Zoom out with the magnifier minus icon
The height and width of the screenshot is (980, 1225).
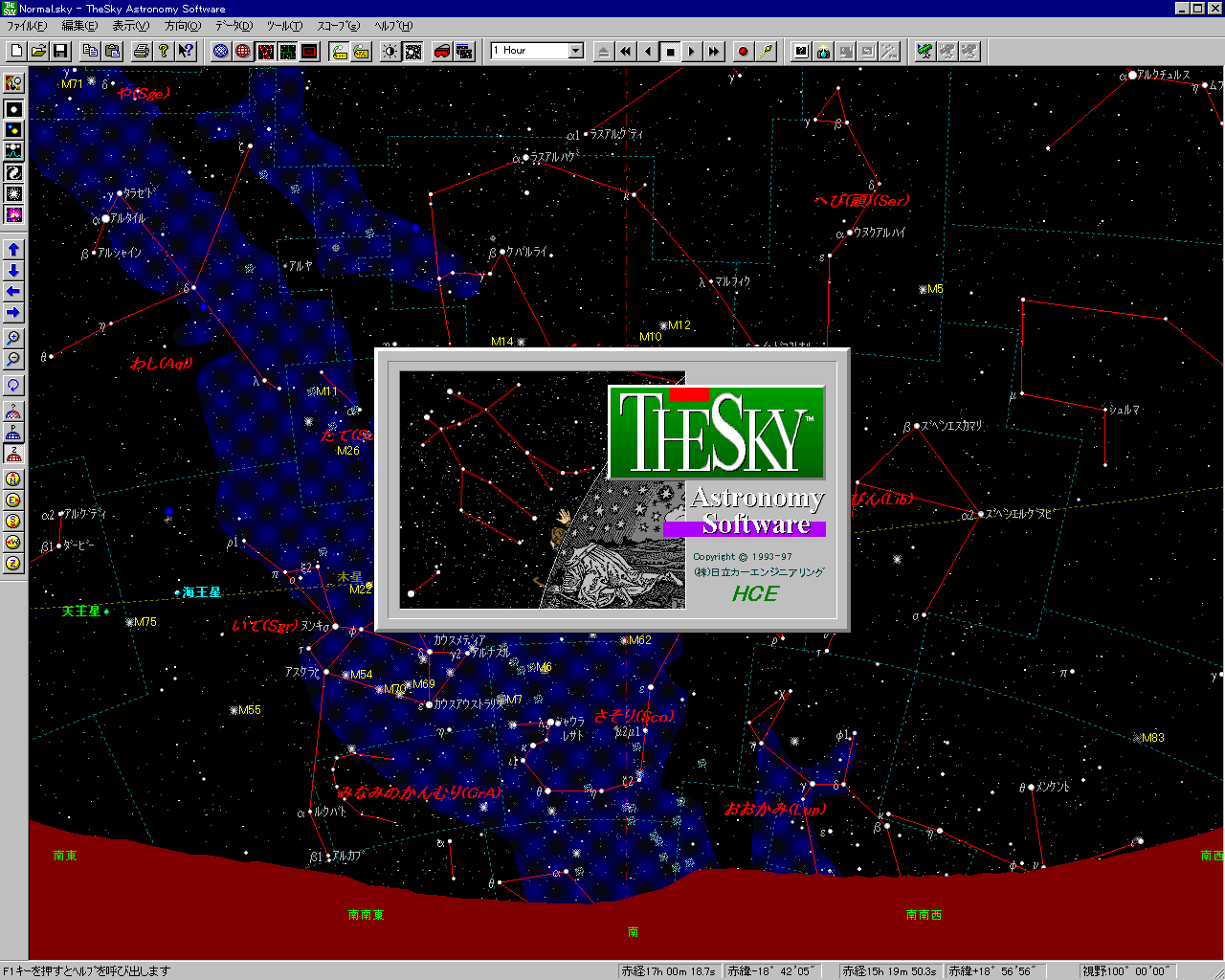13,359
